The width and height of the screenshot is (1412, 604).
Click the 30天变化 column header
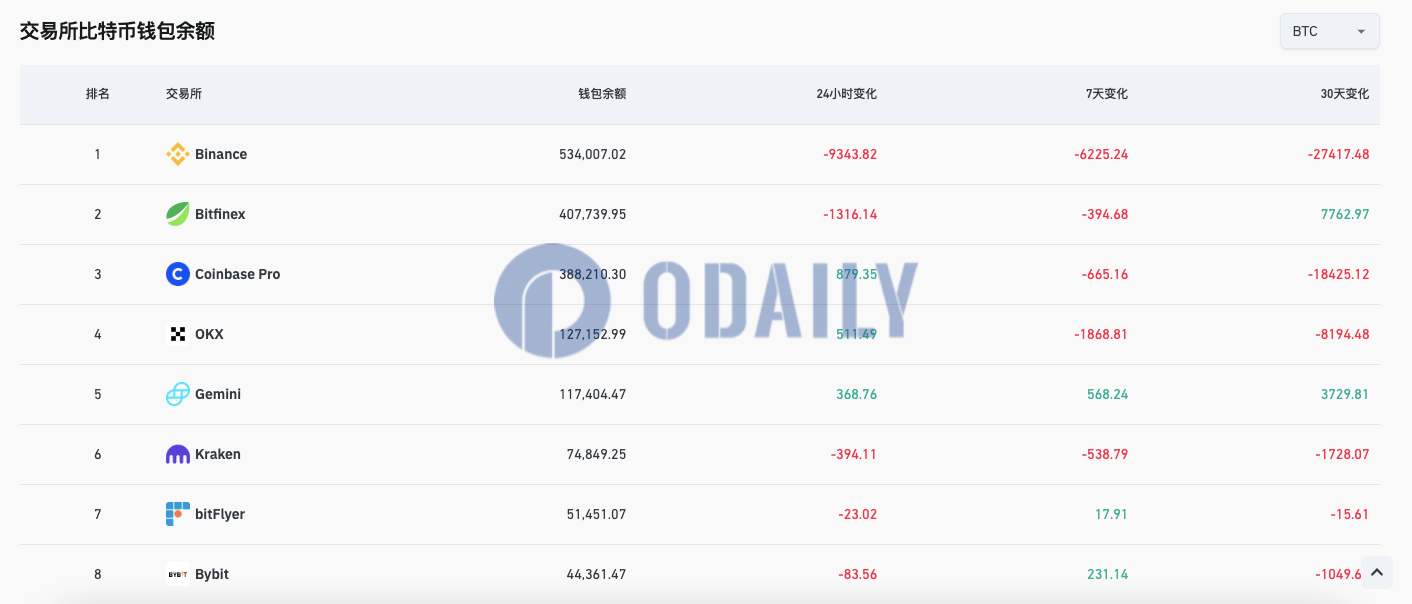(1344, 94)
